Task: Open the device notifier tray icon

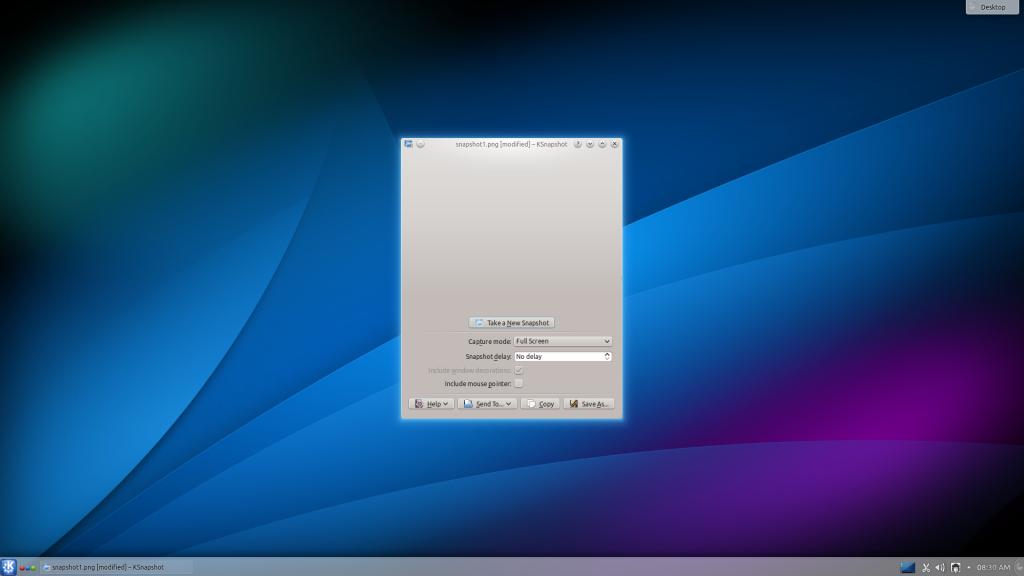Action: click(955, 568)
